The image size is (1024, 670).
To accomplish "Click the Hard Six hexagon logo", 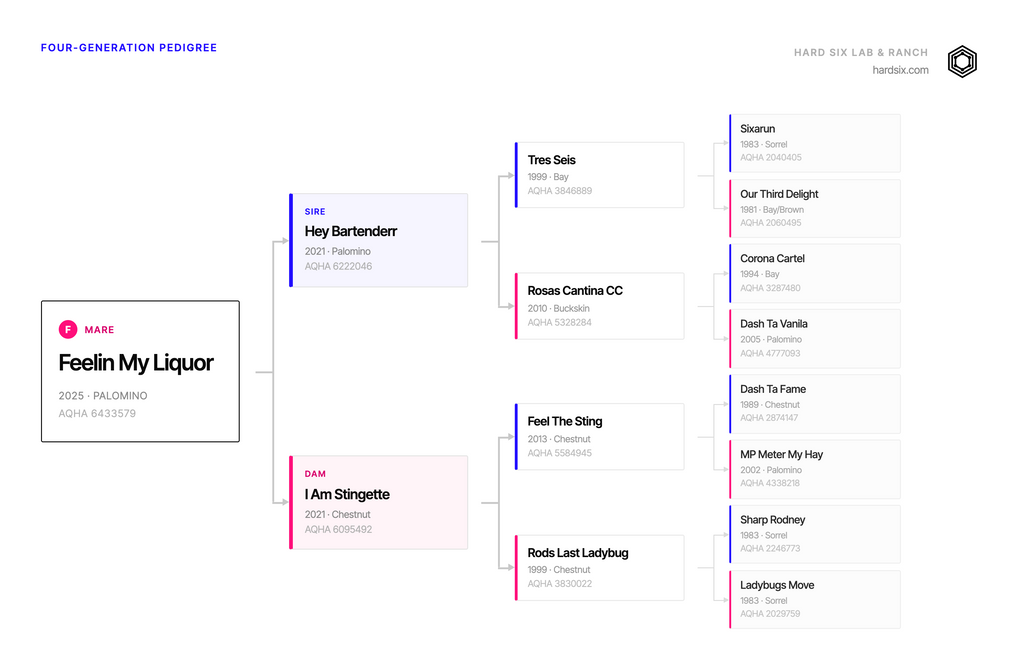I will click(962, 61).
